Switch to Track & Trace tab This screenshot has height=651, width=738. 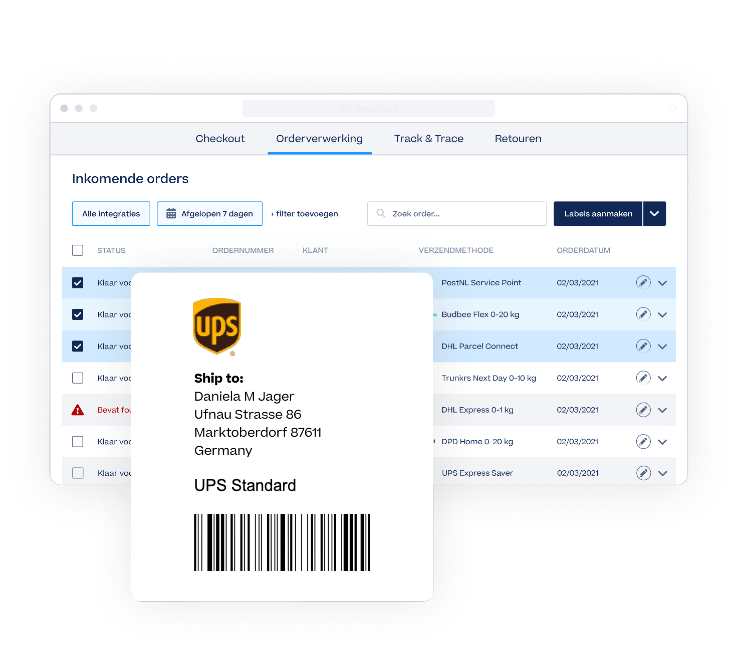click(429, 138)
